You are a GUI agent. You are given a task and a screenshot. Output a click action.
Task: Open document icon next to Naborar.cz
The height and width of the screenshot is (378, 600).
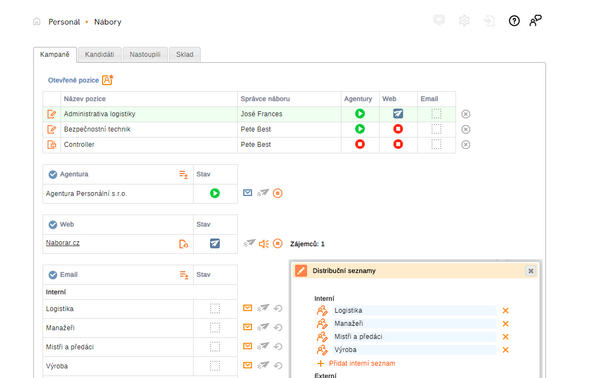click(x=184, y=244)
